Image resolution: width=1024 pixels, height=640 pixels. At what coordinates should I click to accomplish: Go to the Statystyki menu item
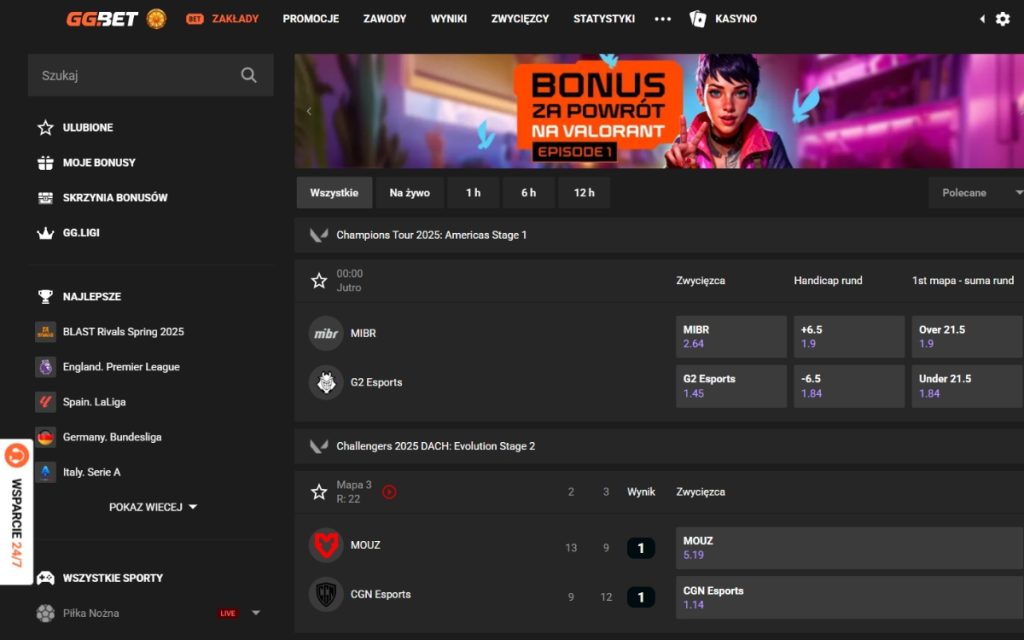pyautogui.click(x=603, y=19)
